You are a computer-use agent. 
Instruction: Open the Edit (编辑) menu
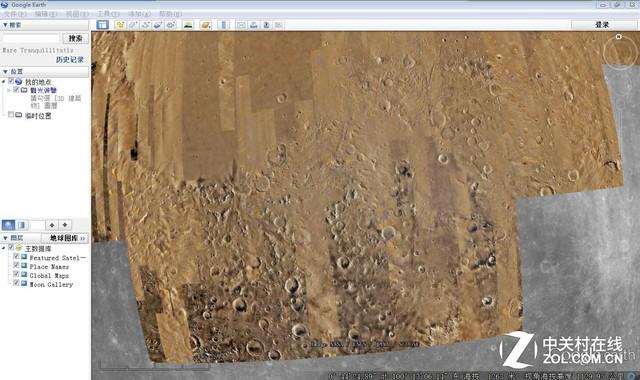[x=46, y=14]
